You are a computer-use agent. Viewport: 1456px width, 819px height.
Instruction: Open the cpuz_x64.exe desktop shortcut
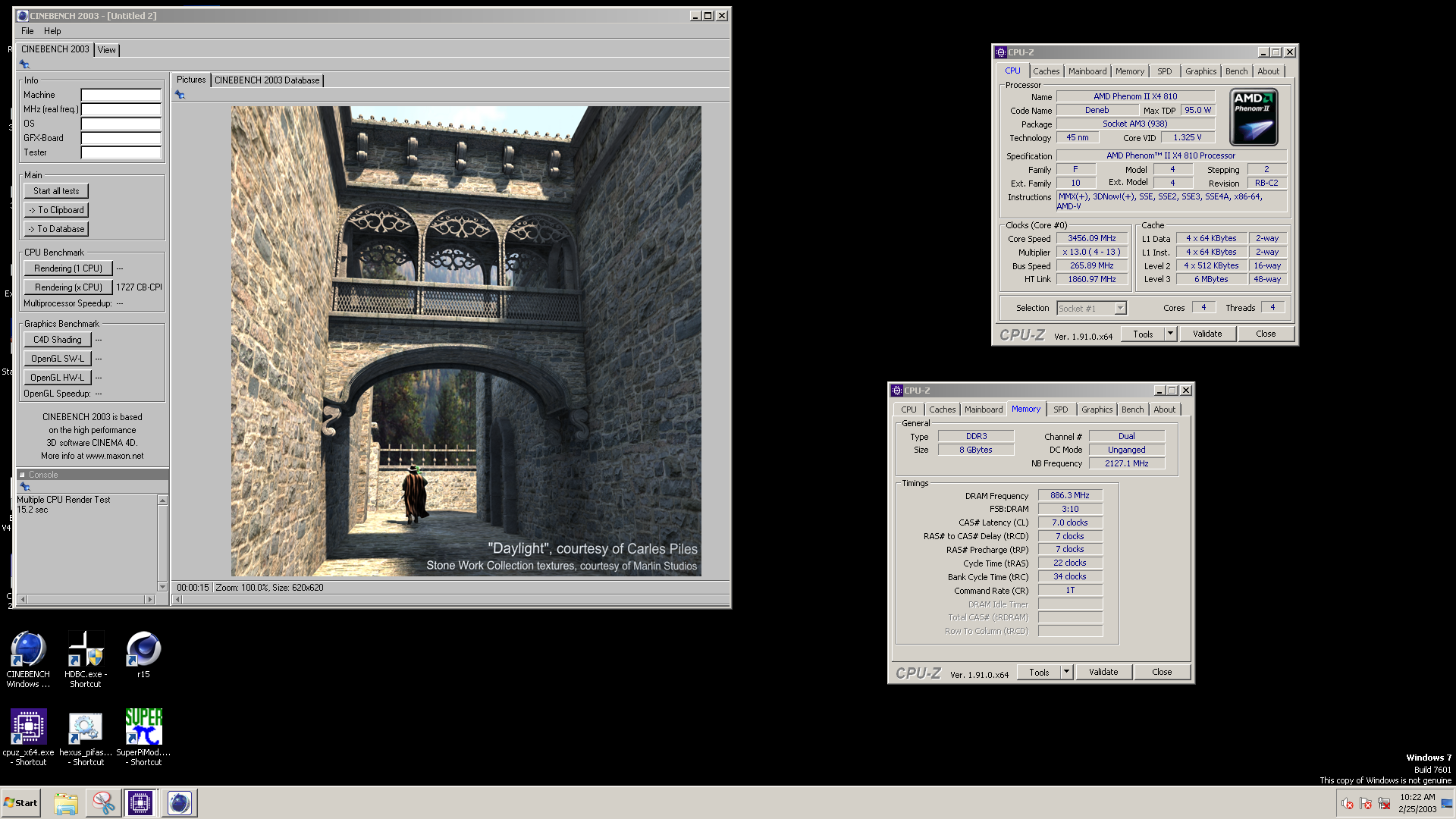(x=28, y=737)
